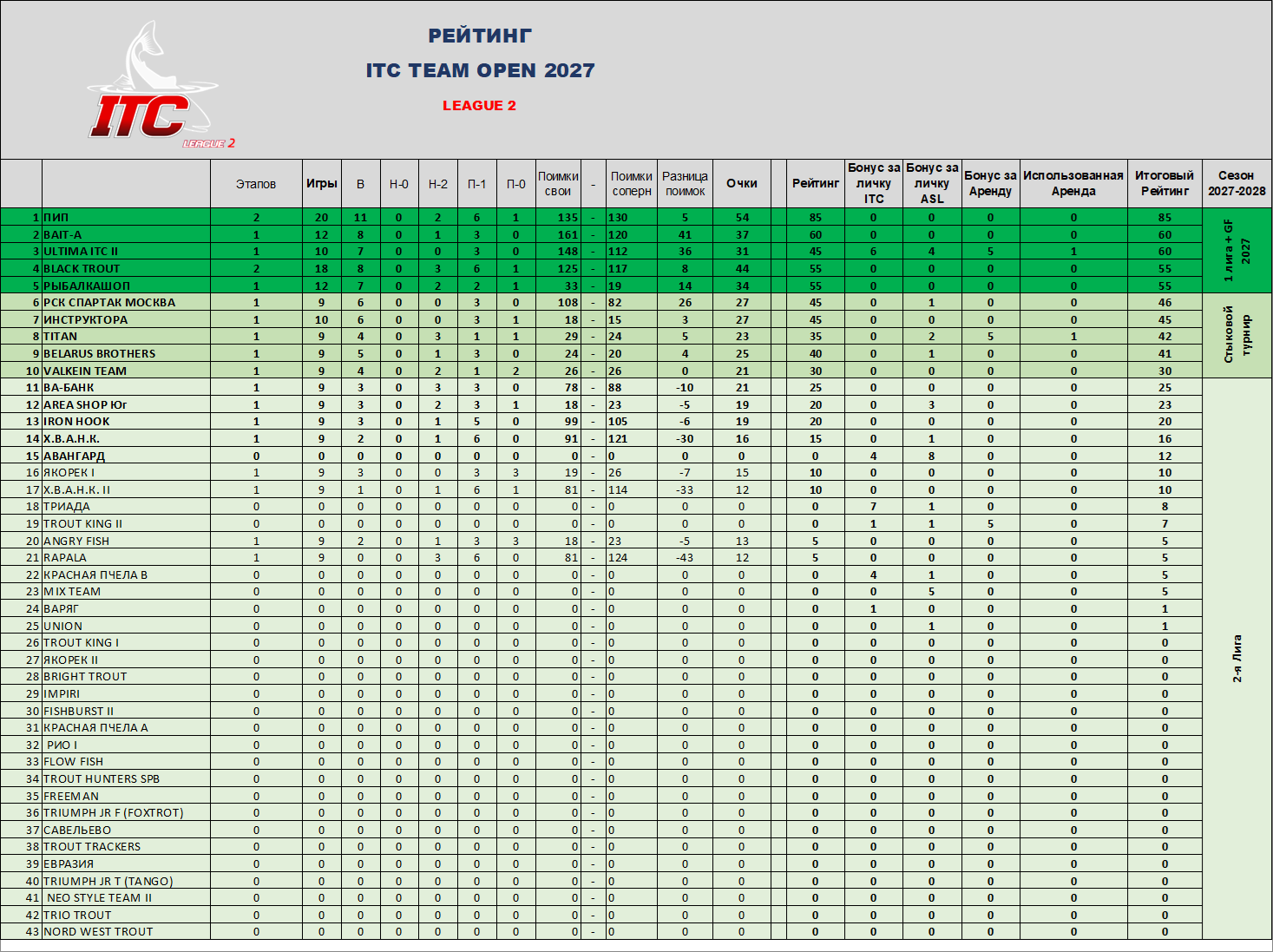Select the Итоговый Рейтинг column header
The height and width of the screenshot is (952, 1273).
click(1165, 183)
